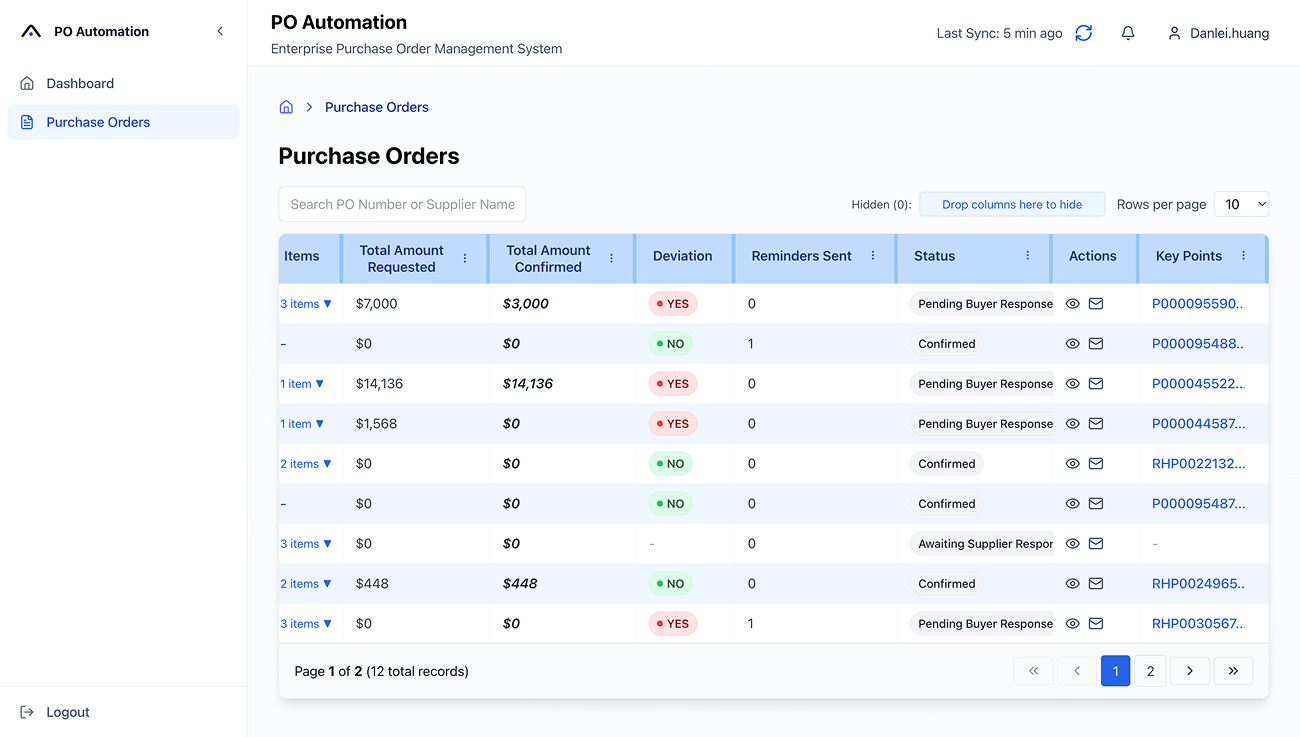Click the eye icon on the Awaiting Supplier row
This screenshot has height=737, width=1300.
click(1072, 543)
